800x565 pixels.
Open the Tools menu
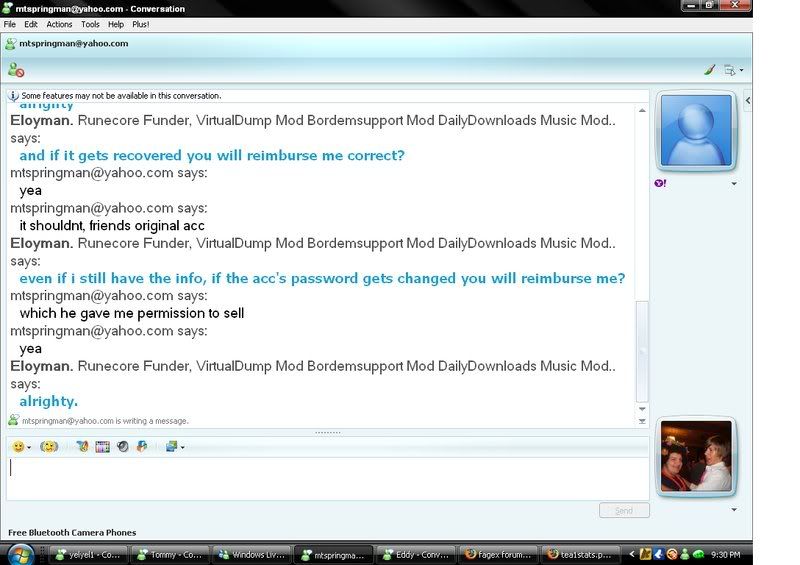tap(90, 24)
